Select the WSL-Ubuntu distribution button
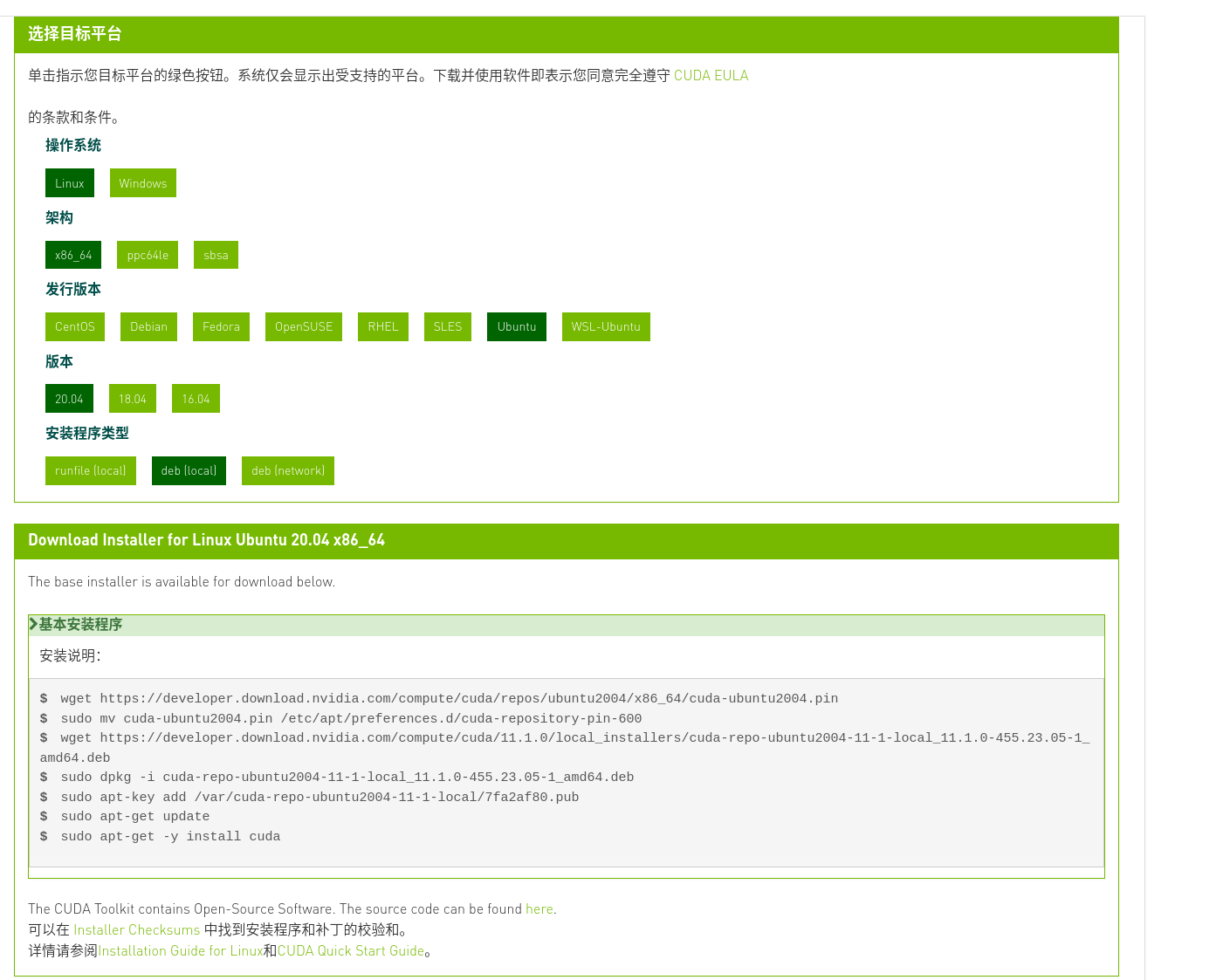Image resolution: width=1230 pixels, height=980 pixels. (606, 326)
